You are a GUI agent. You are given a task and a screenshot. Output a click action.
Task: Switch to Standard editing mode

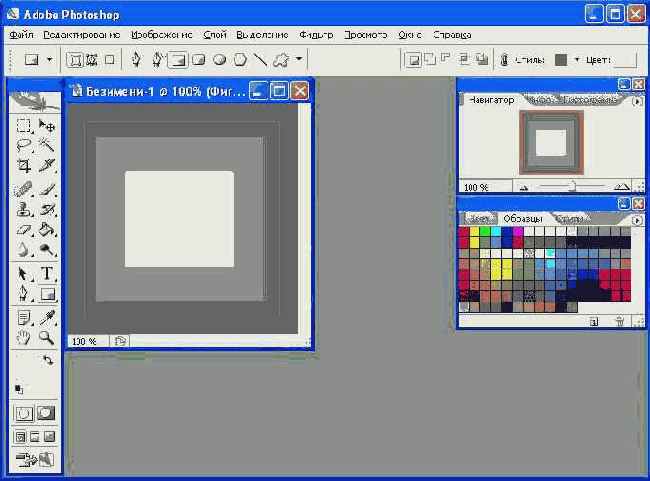coord(24,413)
